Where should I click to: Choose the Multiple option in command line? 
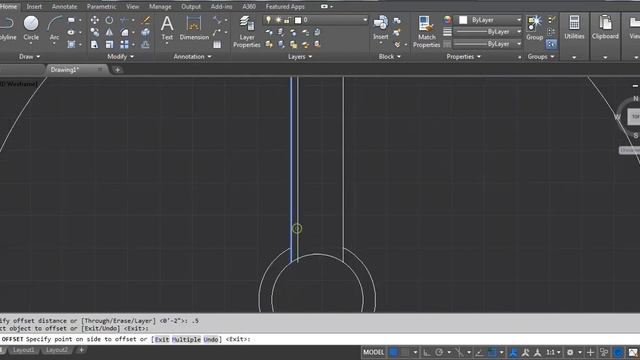(186, 339)
